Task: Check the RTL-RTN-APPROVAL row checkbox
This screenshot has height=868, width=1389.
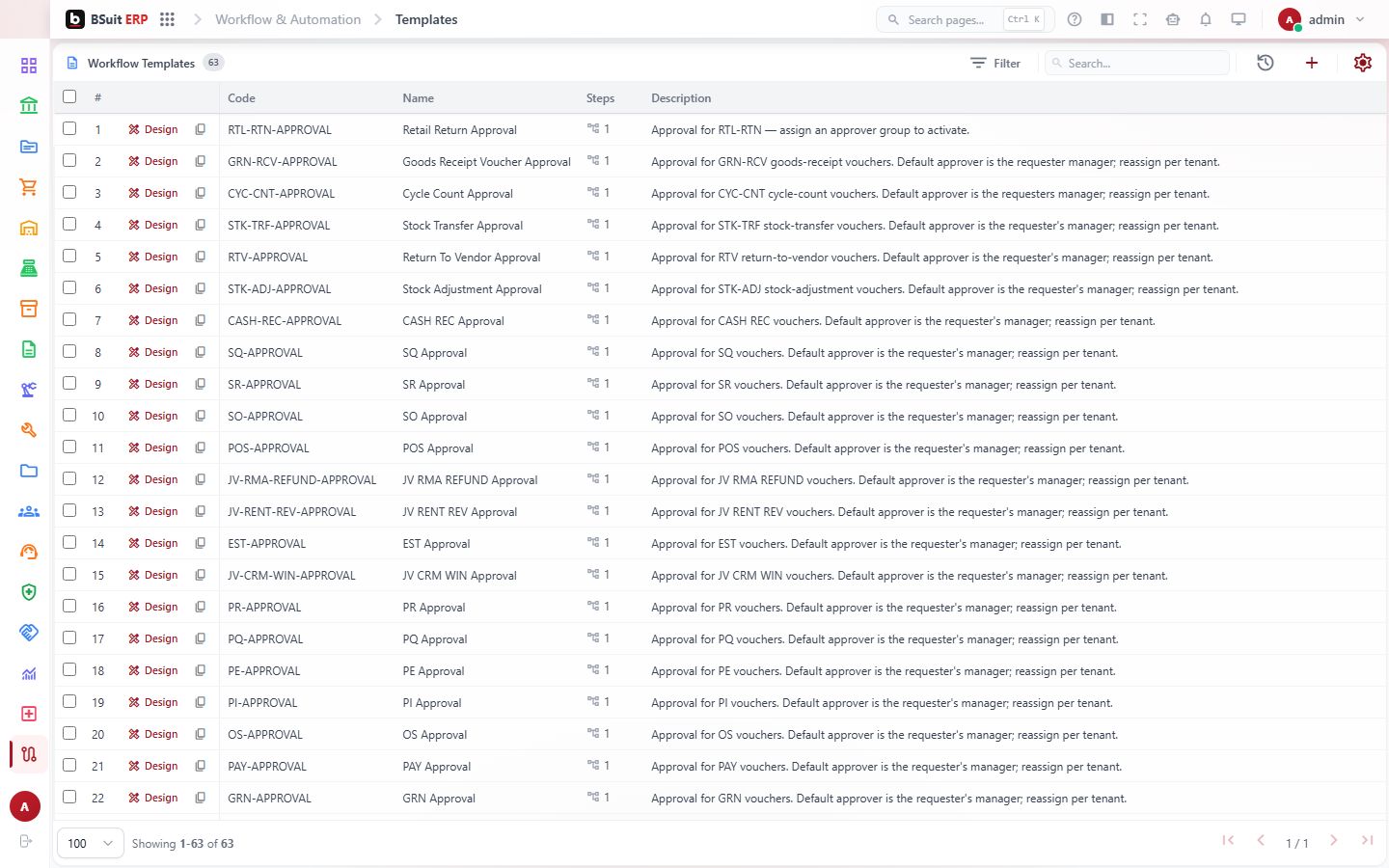Action: (x=69, y=128)
